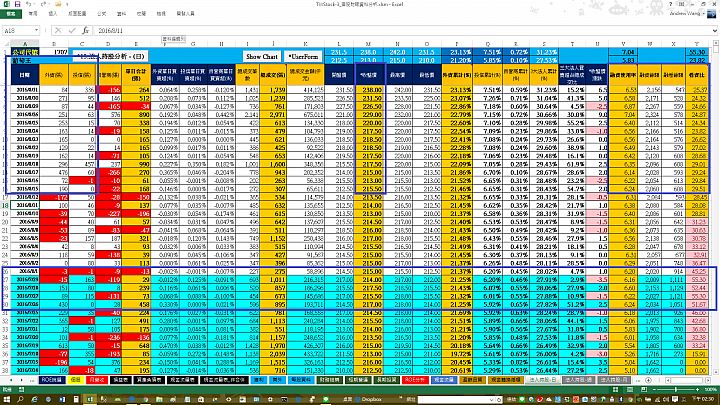The height and width of the screenshot is (405, 720).
Task: Click the Excel icon on the taskbar
Action: coord(90,399)
